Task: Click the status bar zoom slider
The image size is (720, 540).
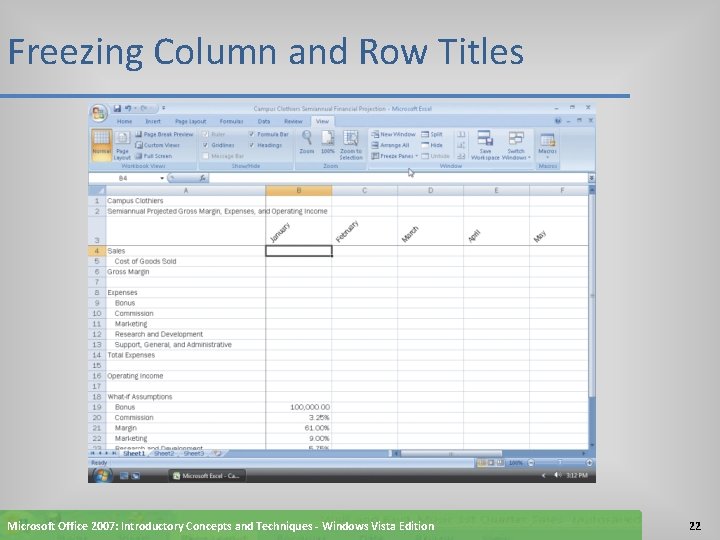Action: point(560,463)
